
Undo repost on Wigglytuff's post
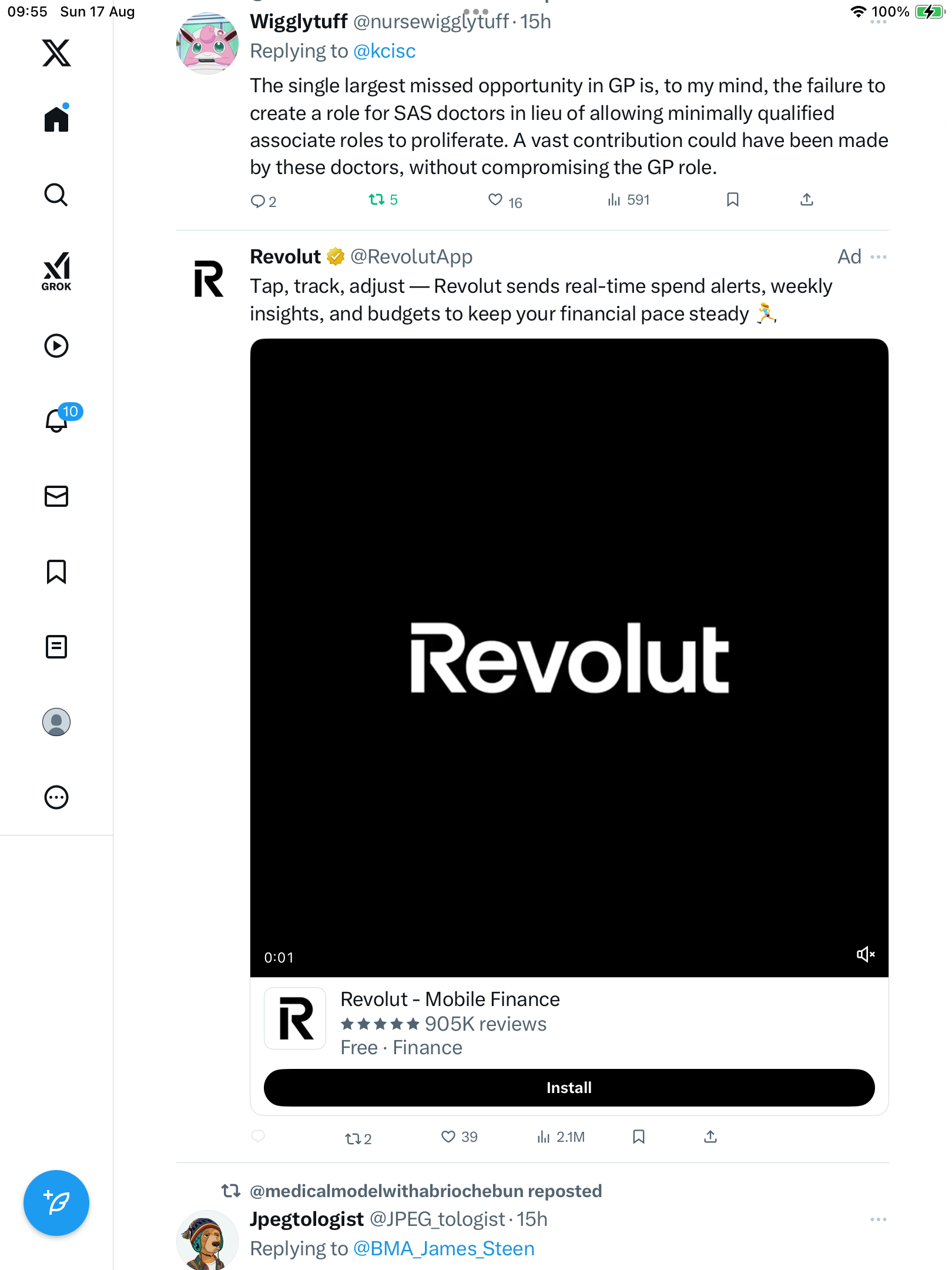pyautogui.click(x=377, y=200)
